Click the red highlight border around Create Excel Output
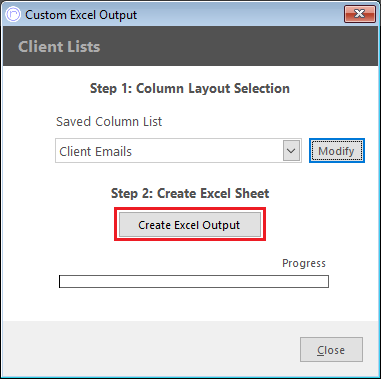The height and width of the screenshot is (379, 381). 190,209
